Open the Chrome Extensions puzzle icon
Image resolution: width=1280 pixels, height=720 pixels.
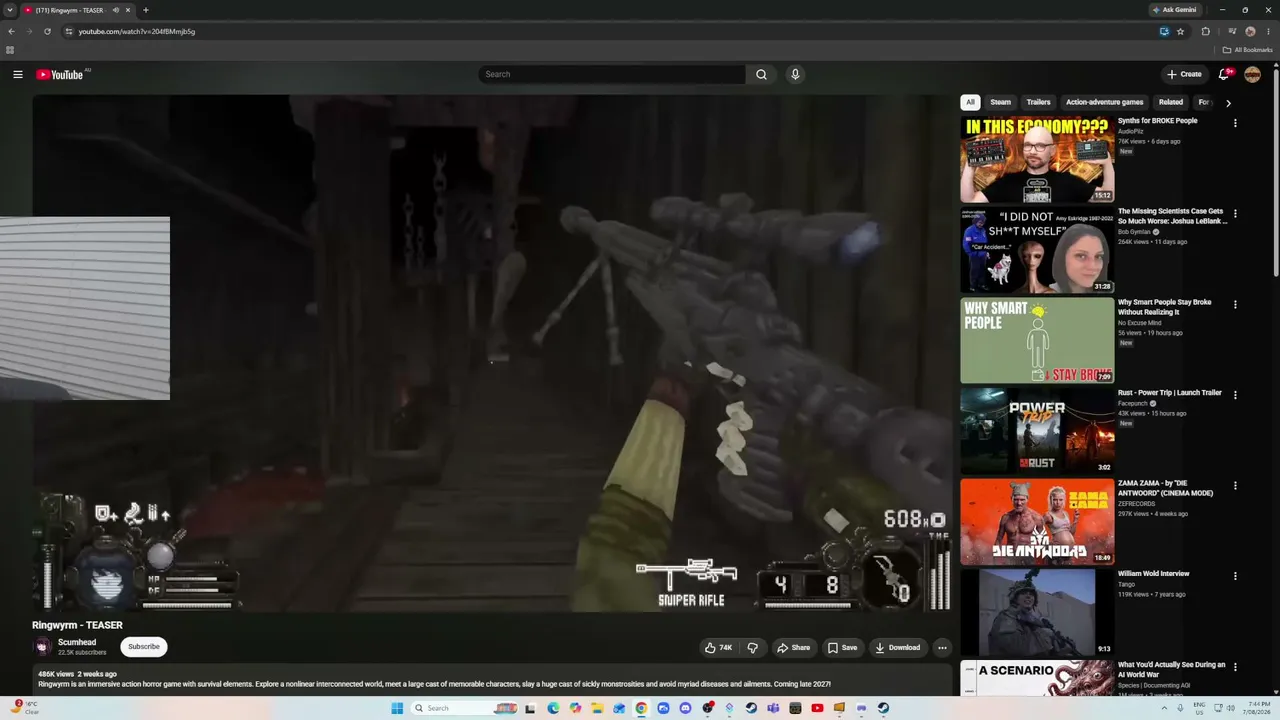pyautogui.click(x=1205, y=31)
